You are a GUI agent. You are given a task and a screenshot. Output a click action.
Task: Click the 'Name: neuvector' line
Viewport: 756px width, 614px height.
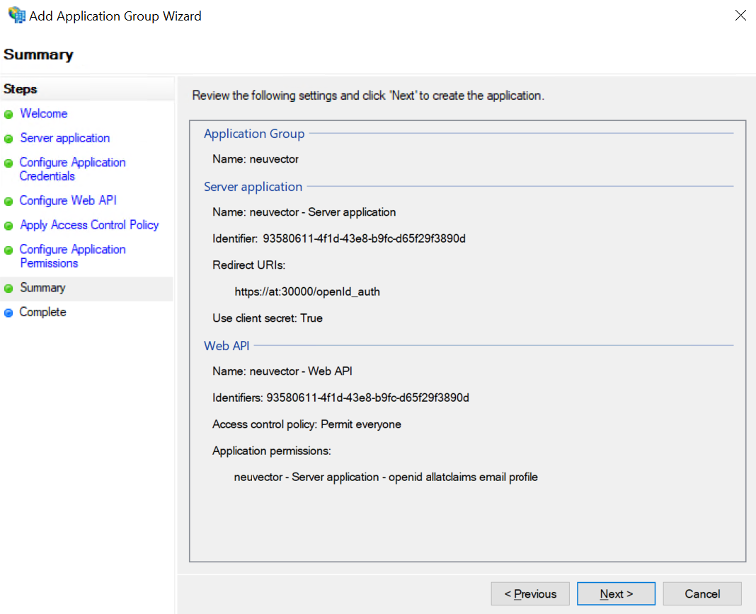[256, 159]
